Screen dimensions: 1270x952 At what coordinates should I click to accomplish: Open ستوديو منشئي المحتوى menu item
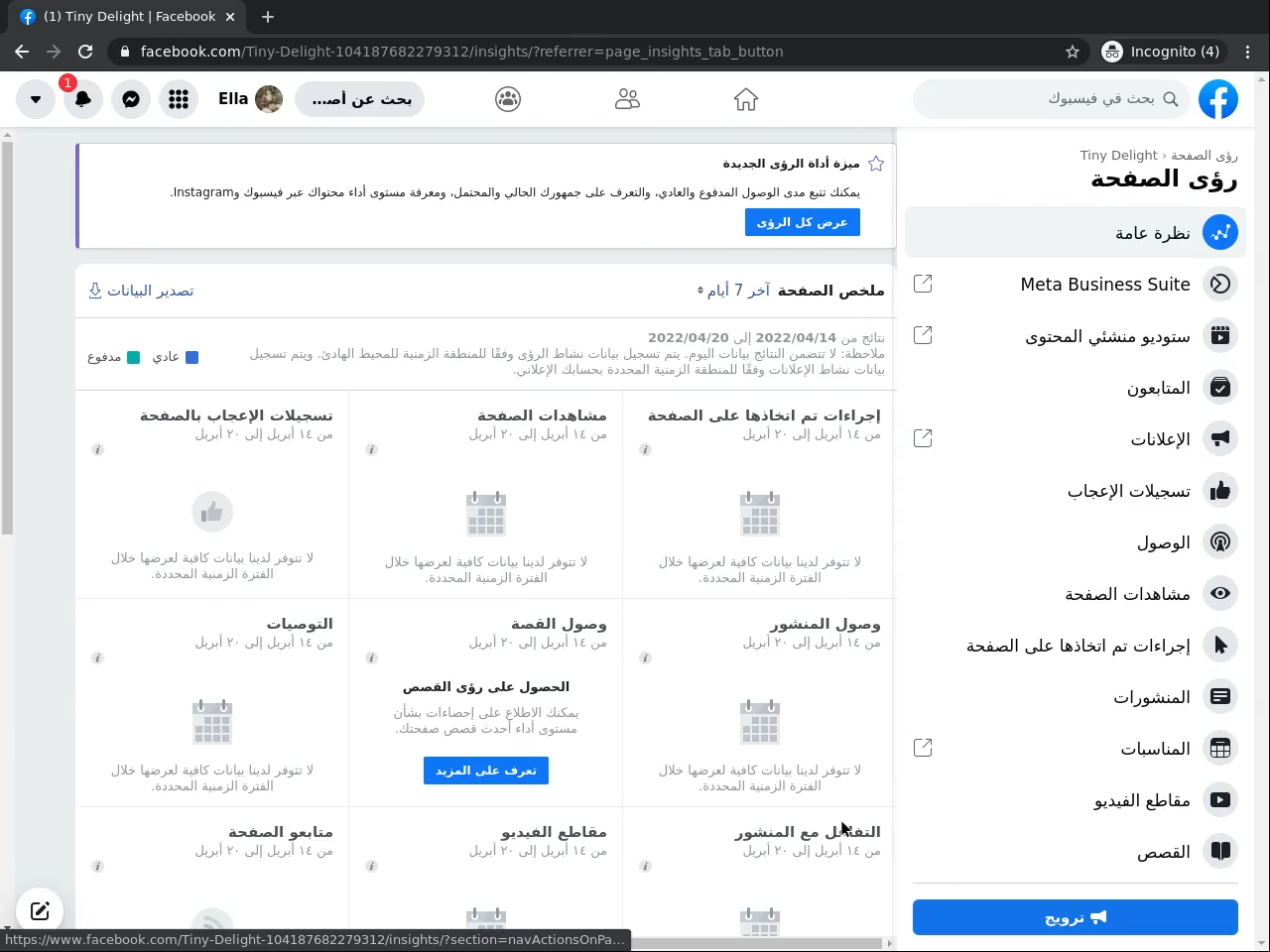click(x=1076, y=335)
